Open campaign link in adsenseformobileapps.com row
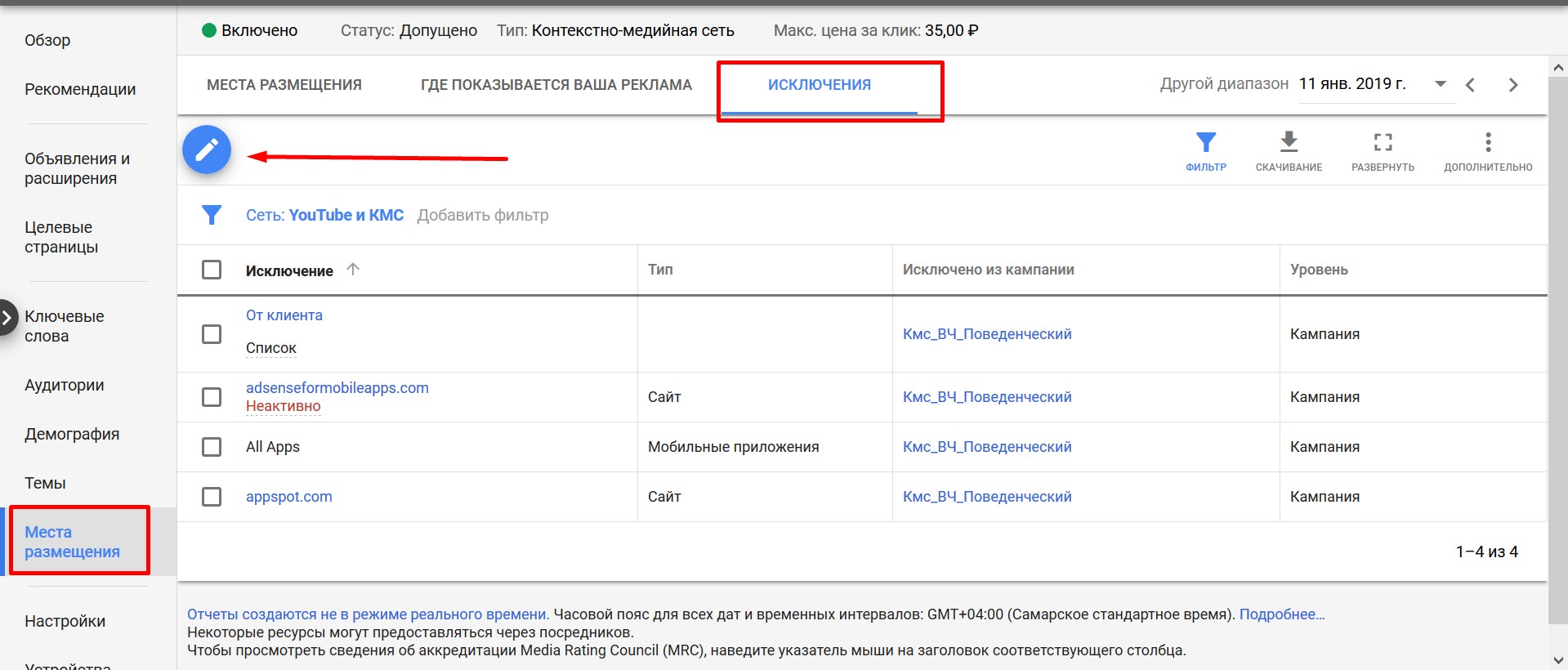Screen dimensions: 1568x670 point(987,397)
